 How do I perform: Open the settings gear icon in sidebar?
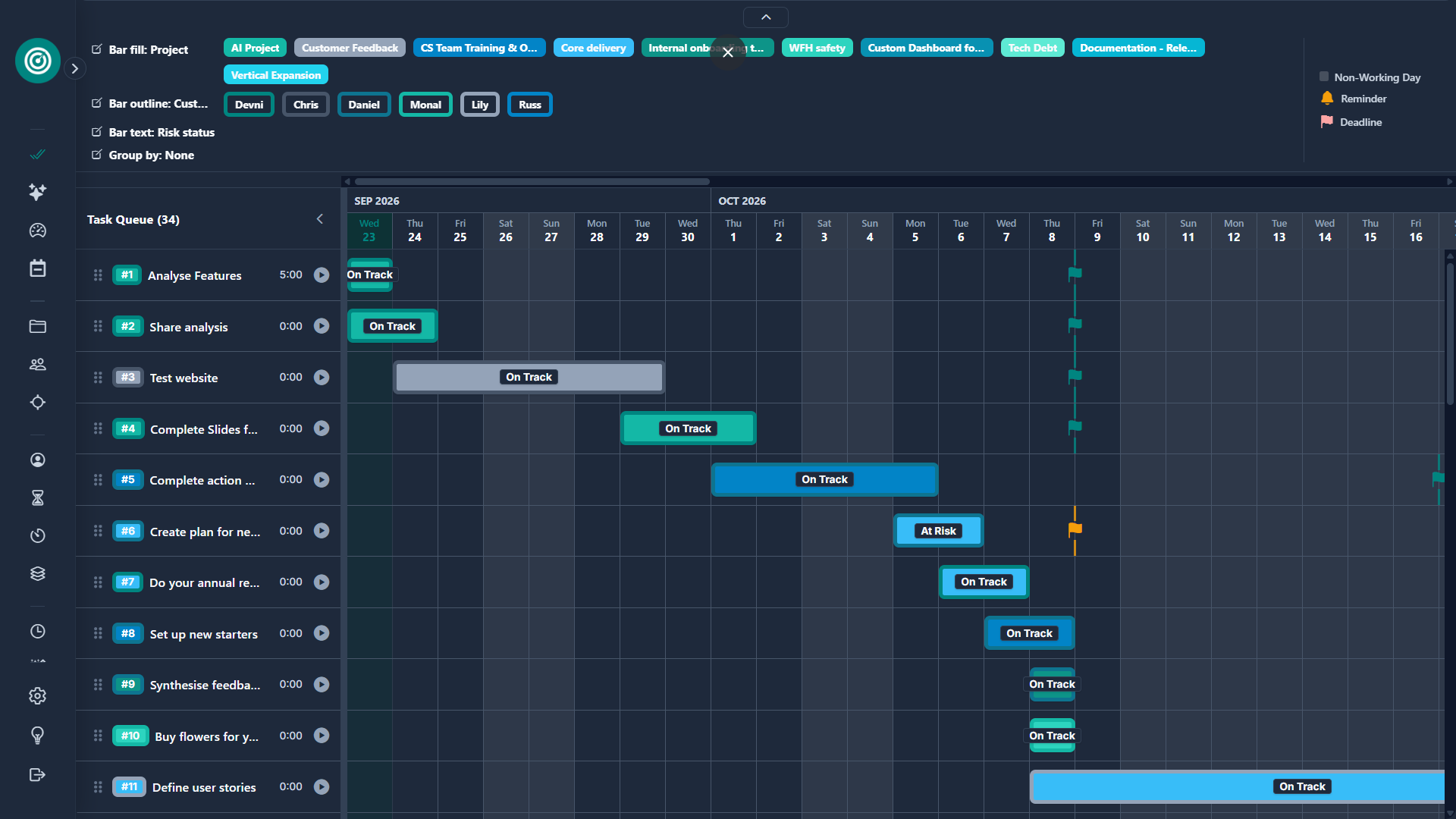37,695
